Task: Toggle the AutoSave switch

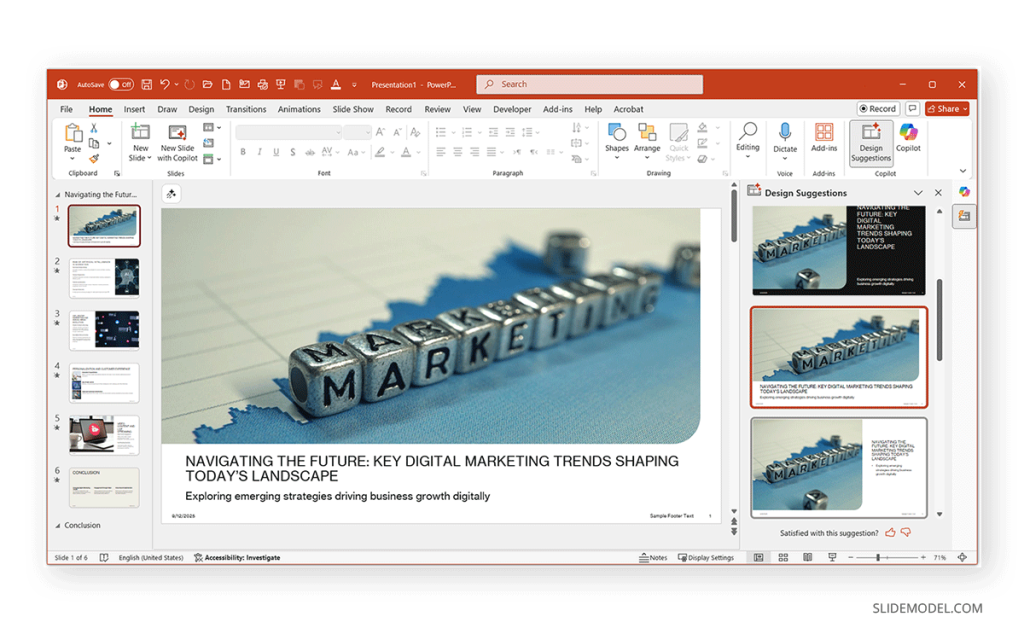Action: click(120, 85)
